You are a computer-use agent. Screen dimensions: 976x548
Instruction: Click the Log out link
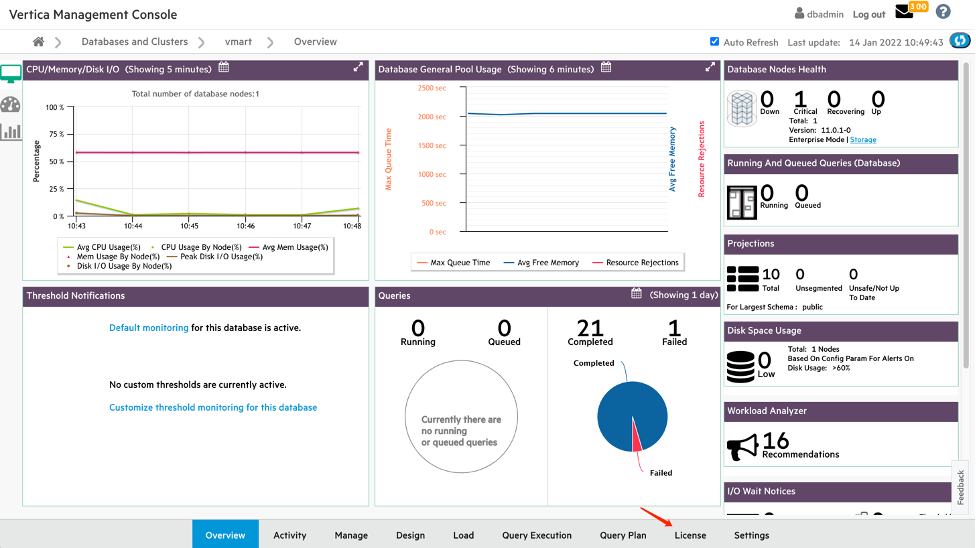pyautogui.click(x=868, y=14)
